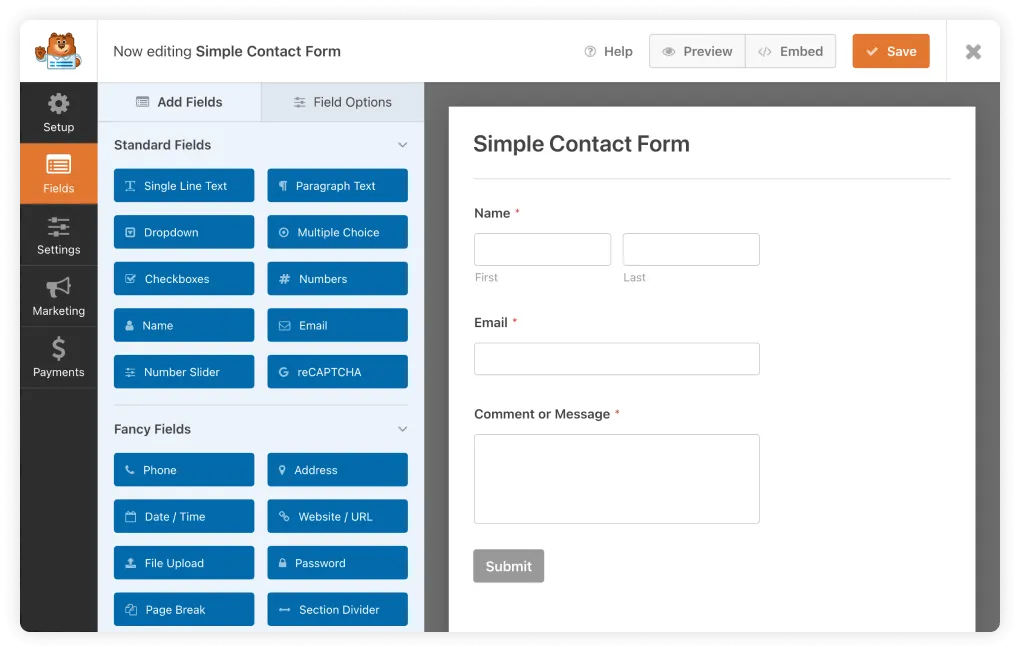Add a Number Slider field
The height and width of the screenshot is (652, 1020).
183,371
